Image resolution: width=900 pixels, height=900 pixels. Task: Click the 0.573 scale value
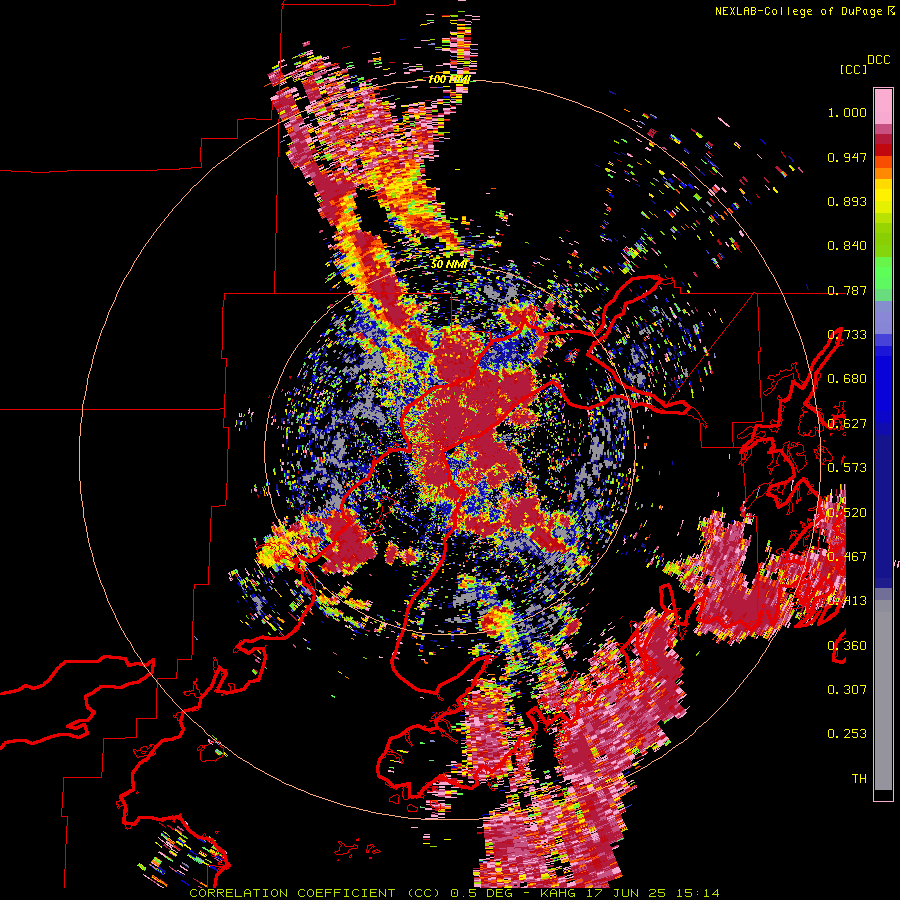[847, 467]
